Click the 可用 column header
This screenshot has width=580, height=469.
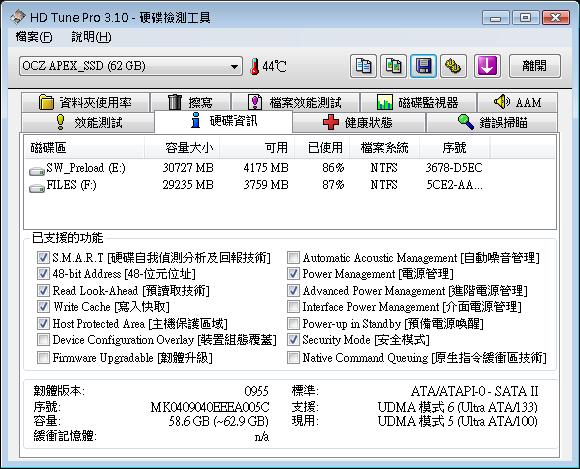pyautogui.click(x=257, y=148)
